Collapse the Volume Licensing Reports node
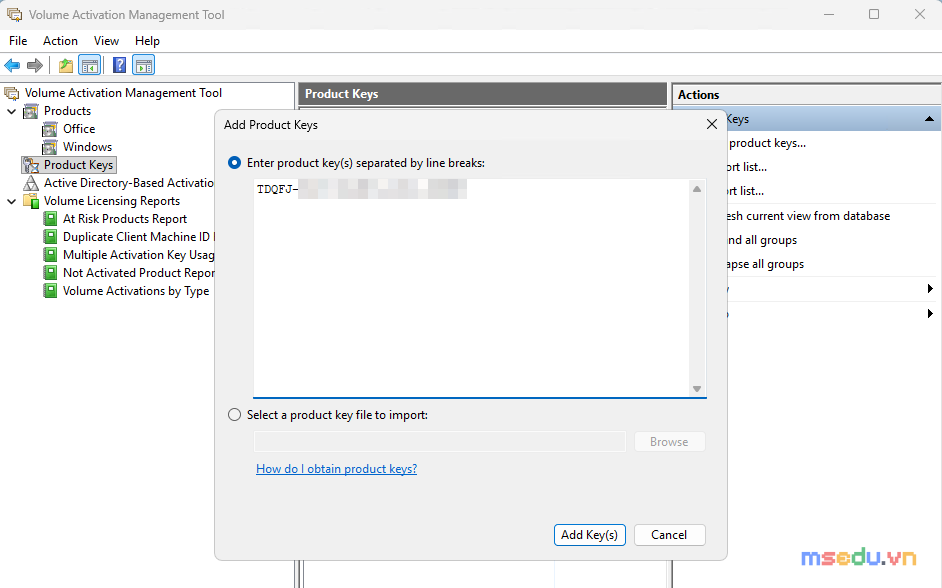942x588 pixels. coord(11,201)
